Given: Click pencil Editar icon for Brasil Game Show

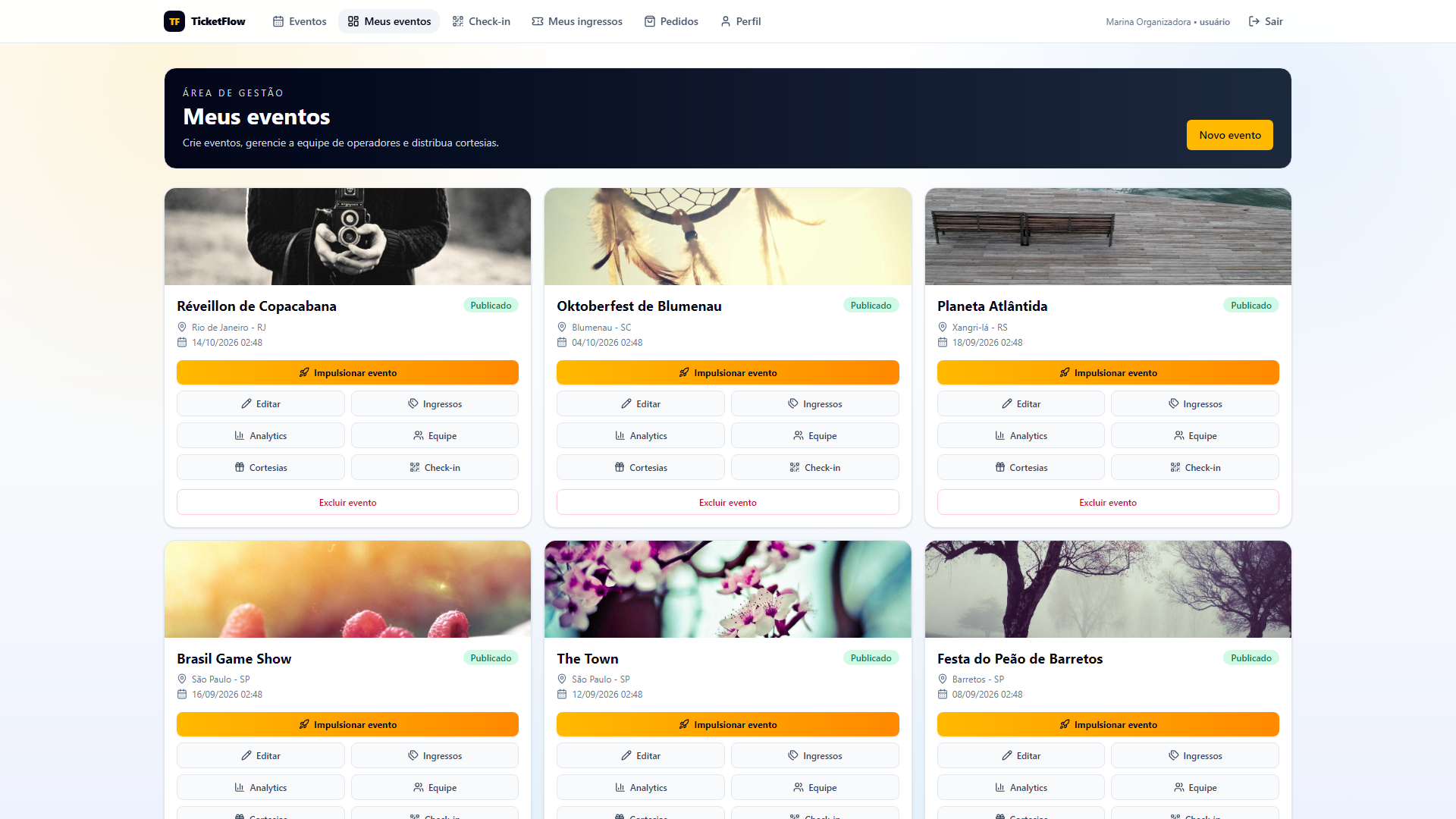Looking at the screenshot, I should click(246, 755).
